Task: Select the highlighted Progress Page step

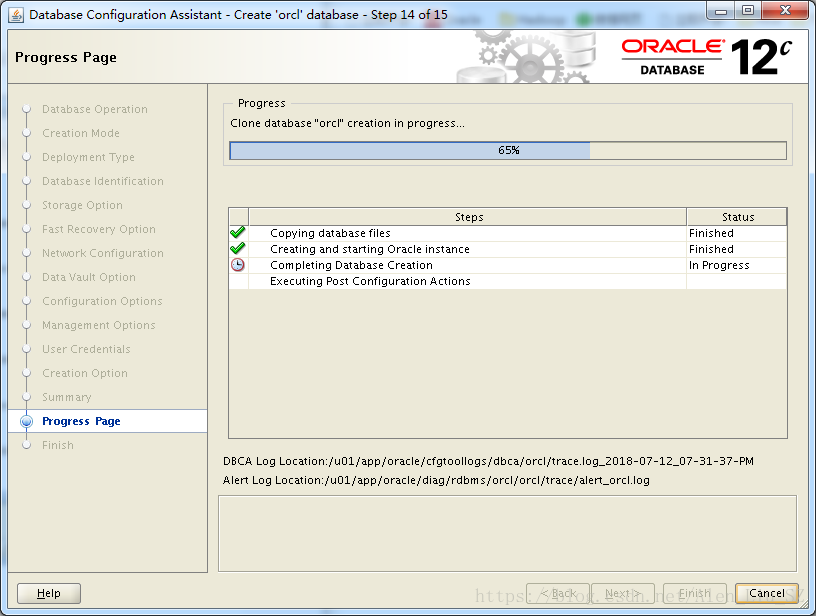Action: (107, 421)
